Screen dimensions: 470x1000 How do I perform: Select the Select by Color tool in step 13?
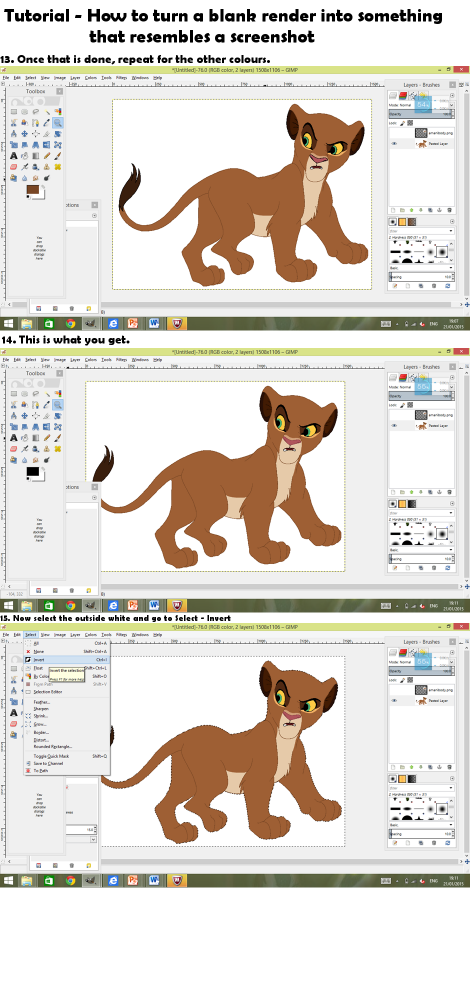[x=58, y=112]
